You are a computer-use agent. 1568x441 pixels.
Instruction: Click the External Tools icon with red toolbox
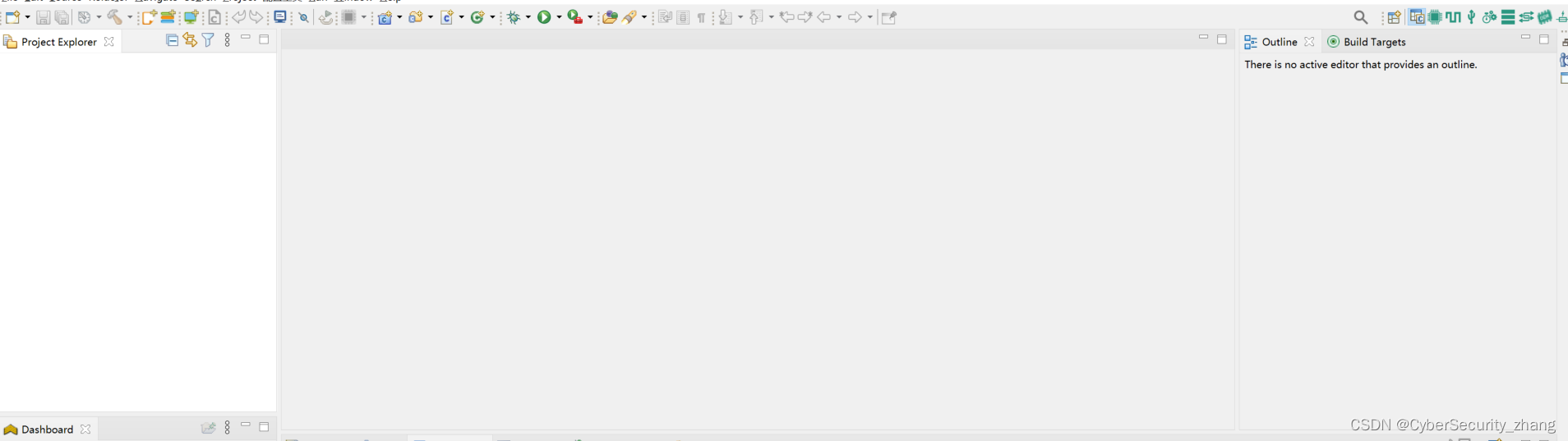[x=575, y=17]
